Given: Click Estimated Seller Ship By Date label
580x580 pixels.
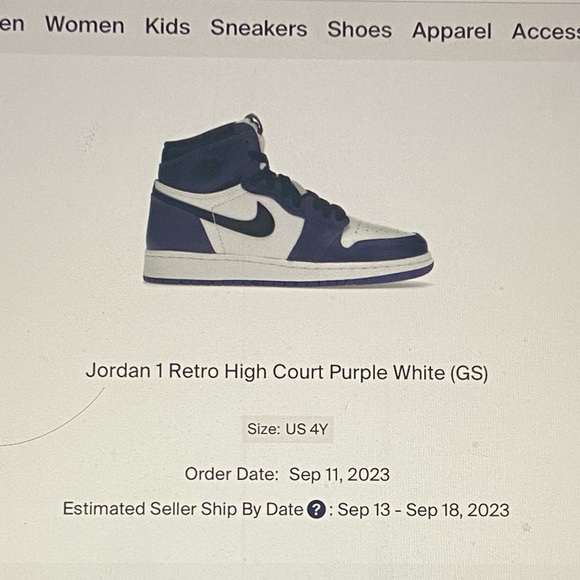Looking at the screenshot, I should point(183,509).
